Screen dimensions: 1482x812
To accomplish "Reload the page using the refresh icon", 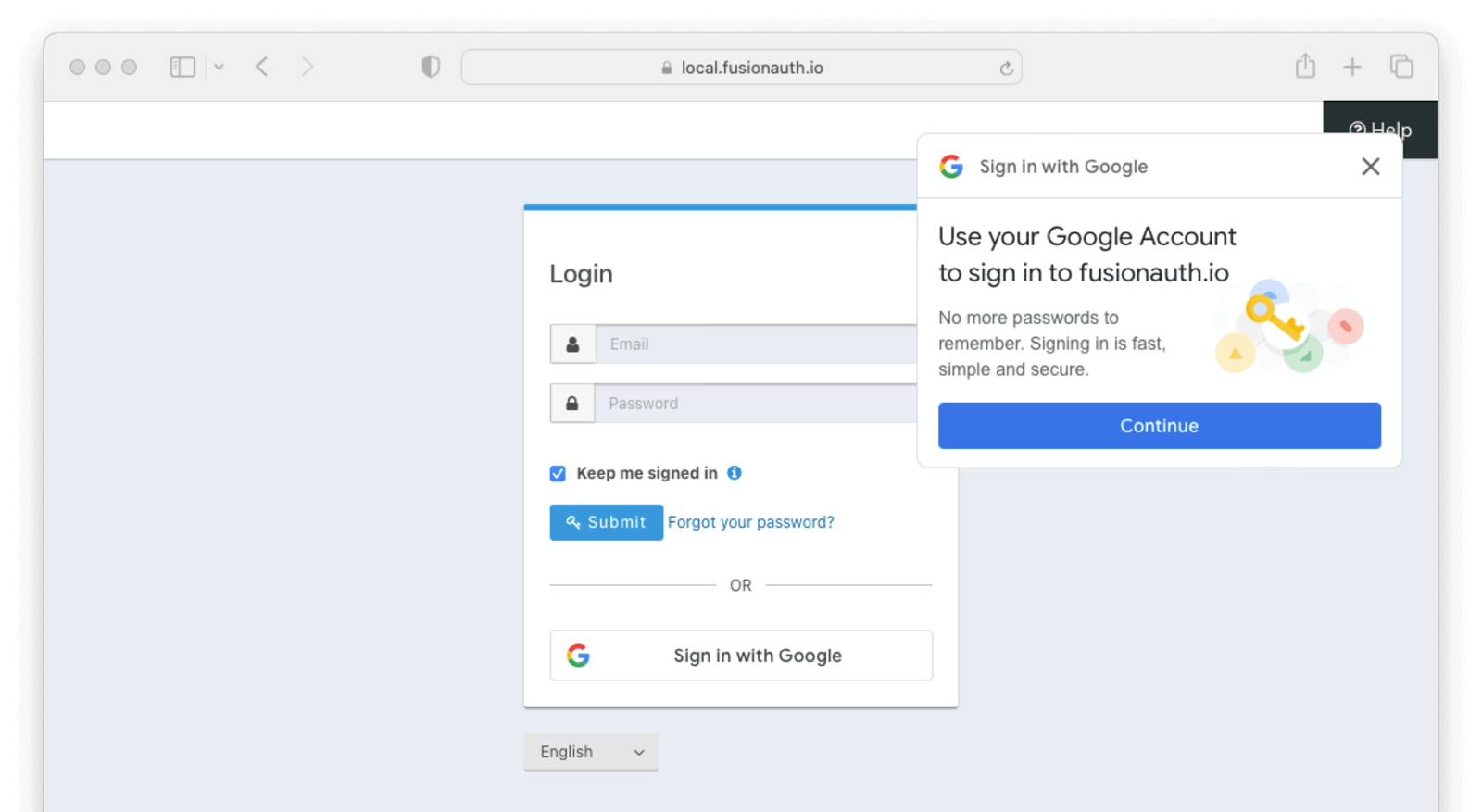I will (1006, 67).
